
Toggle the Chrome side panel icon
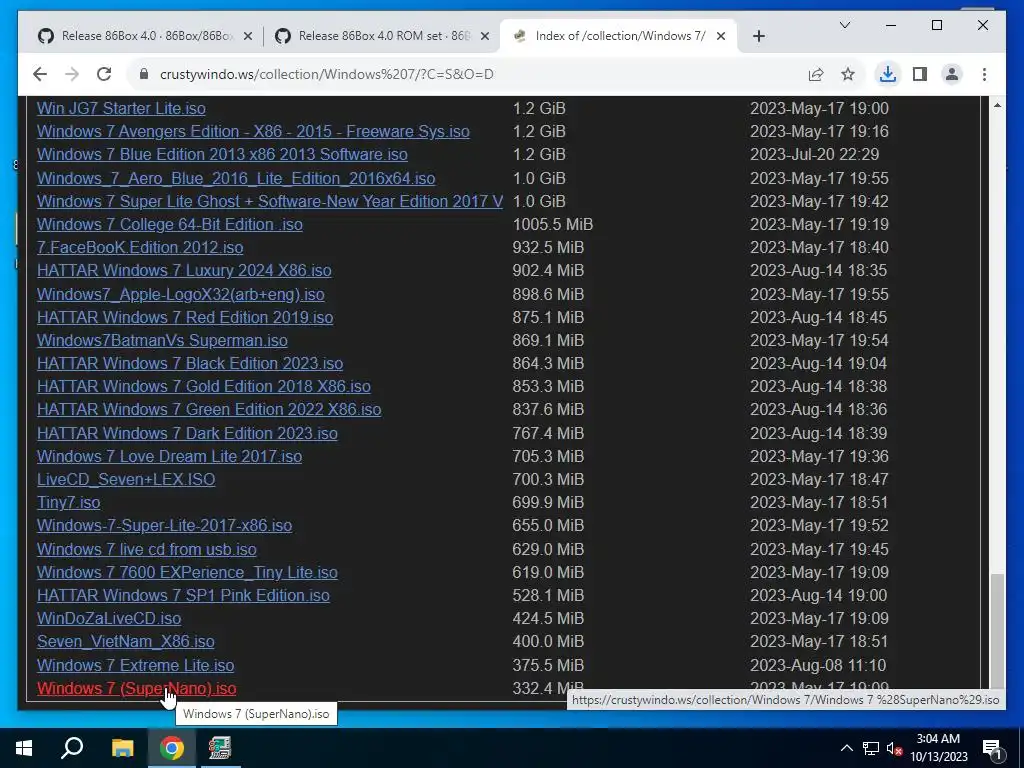(920, 74)
